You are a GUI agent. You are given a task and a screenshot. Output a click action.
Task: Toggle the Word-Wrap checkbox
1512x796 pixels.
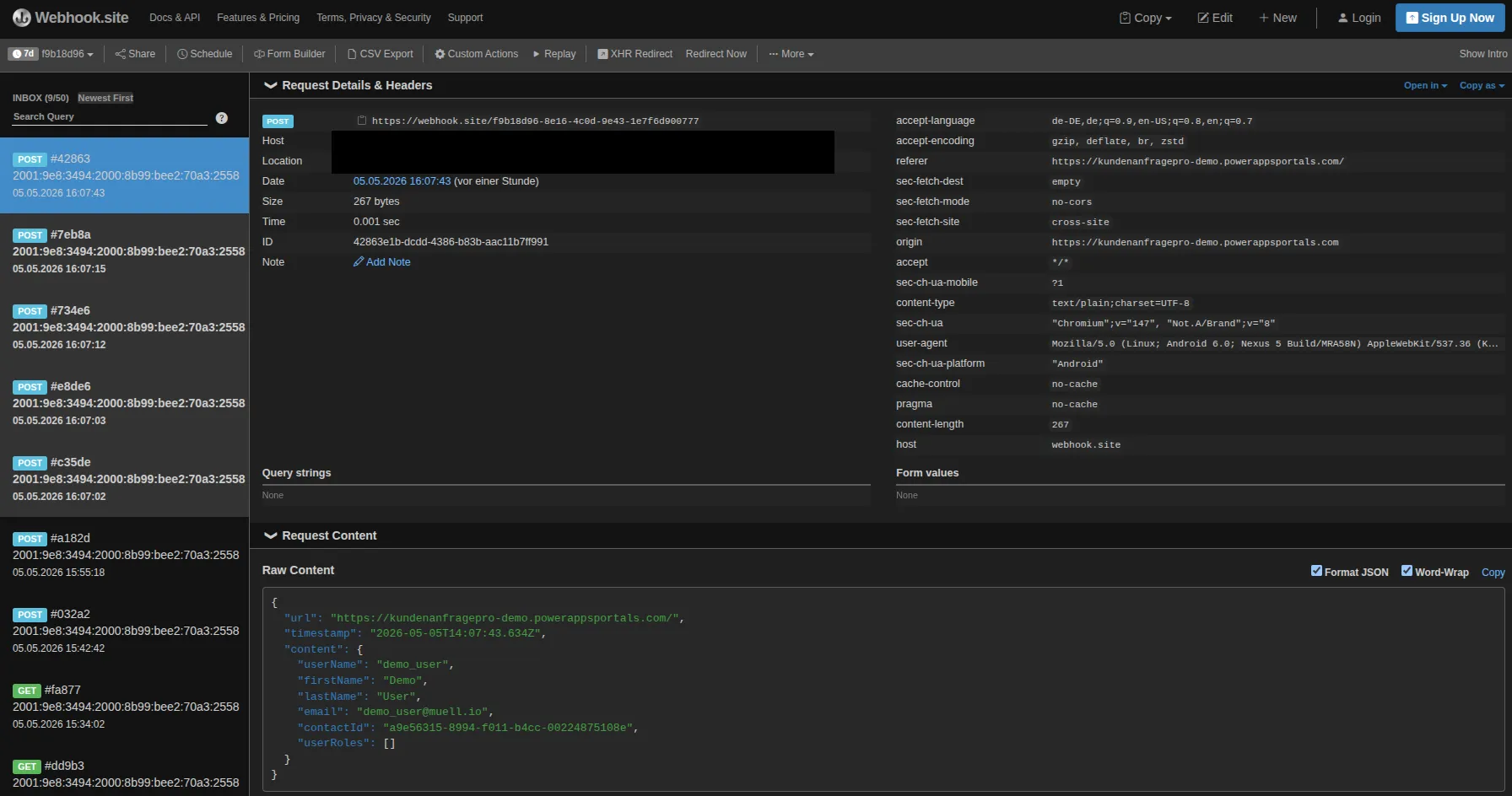(1407, 571)
